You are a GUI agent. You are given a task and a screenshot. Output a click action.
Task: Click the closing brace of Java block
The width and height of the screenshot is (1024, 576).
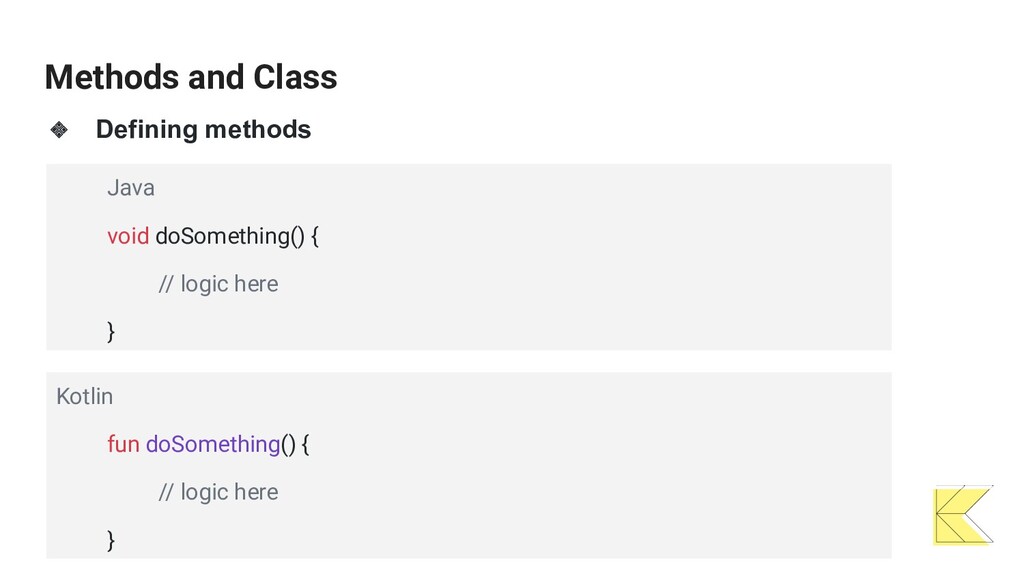111,332
